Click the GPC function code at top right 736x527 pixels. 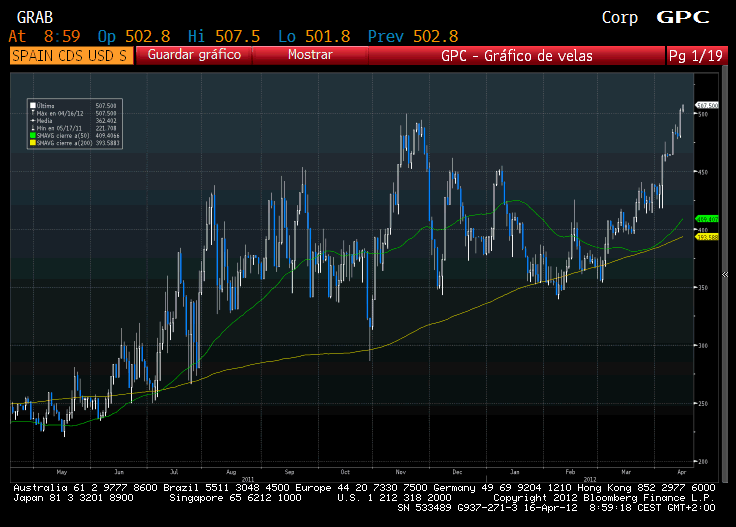(682, 17)
